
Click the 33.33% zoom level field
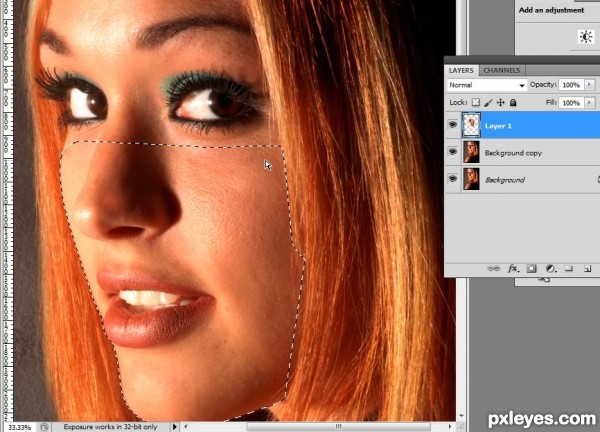point(19,427)
